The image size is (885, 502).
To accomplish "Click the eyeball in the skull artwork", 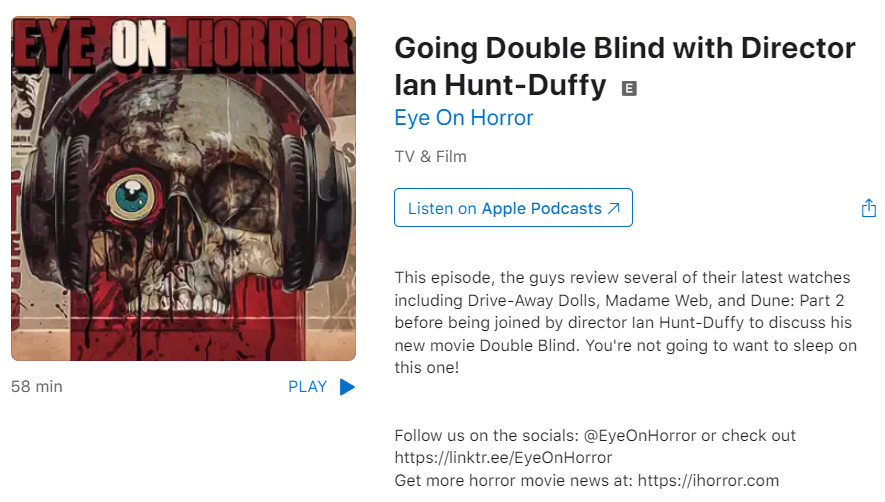I will [132, 196].
